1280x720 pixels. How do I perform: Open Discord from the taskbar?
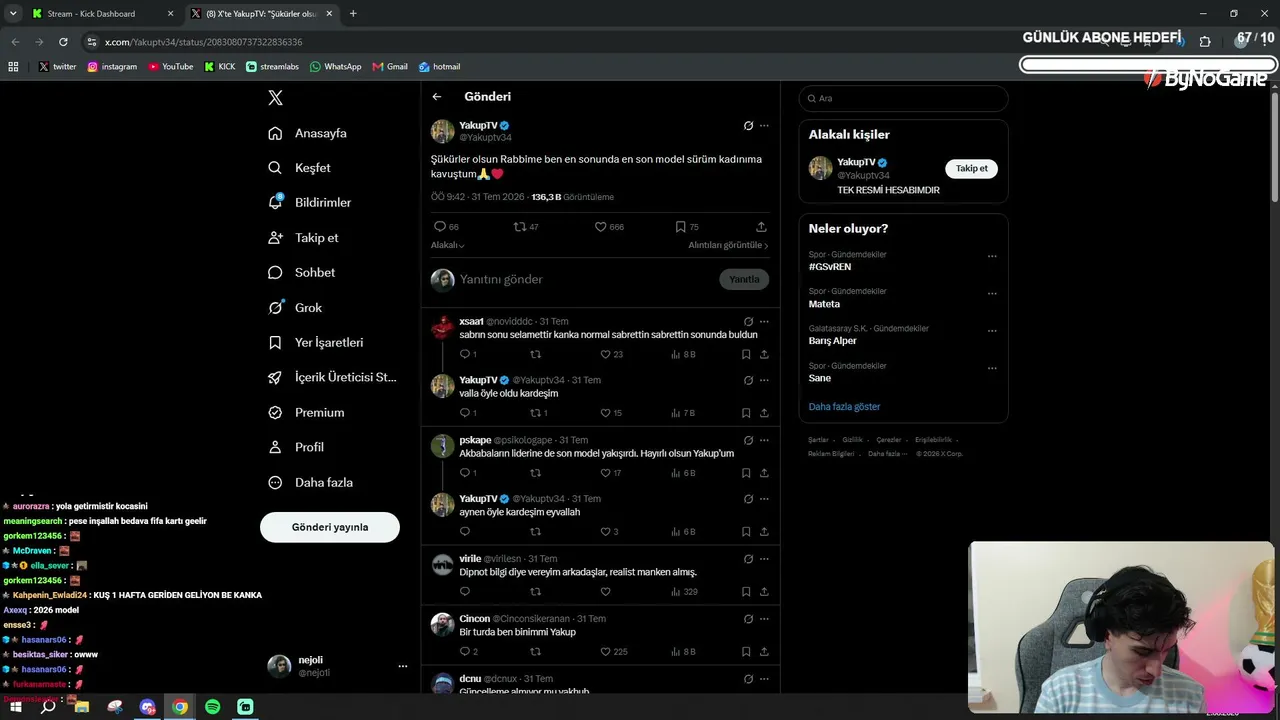[x=148, y=707]
